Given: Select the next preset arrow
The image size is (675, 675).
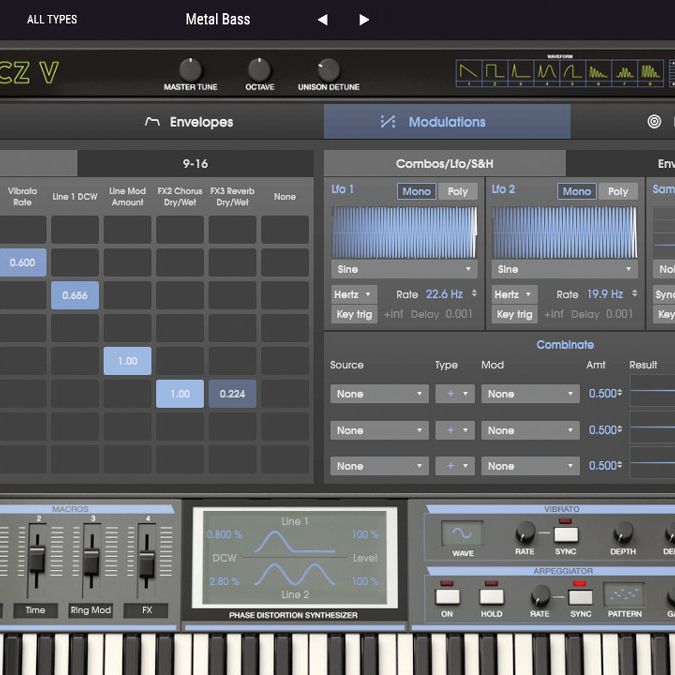Looking at the screenshot, I should point(364,20).
